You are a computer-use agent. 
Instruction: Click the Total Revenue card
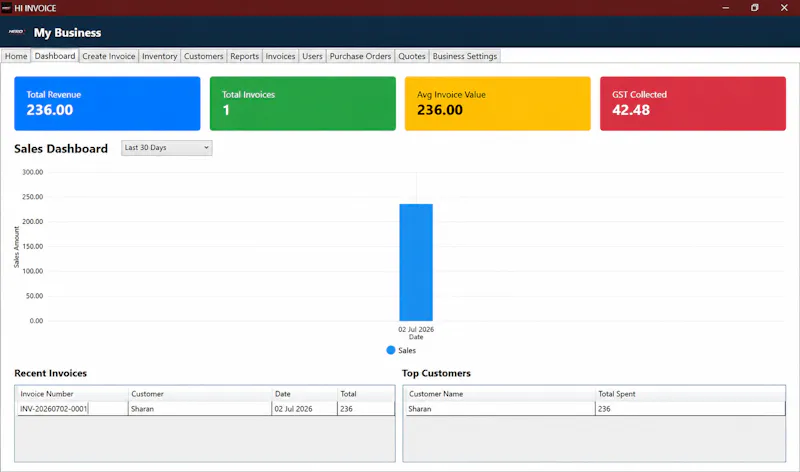[107, 104]
